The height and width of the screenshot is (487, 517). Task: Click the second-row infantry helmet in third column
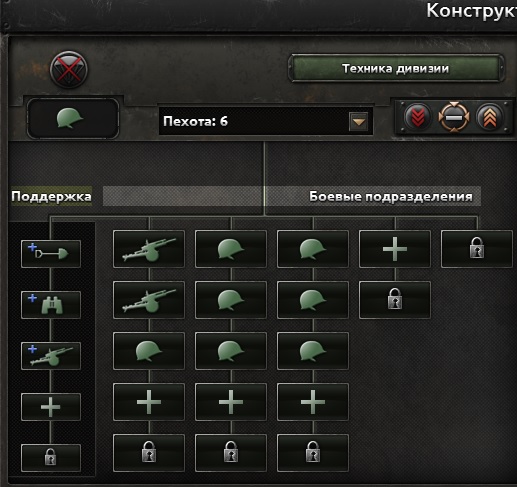(x=313, y=300)
